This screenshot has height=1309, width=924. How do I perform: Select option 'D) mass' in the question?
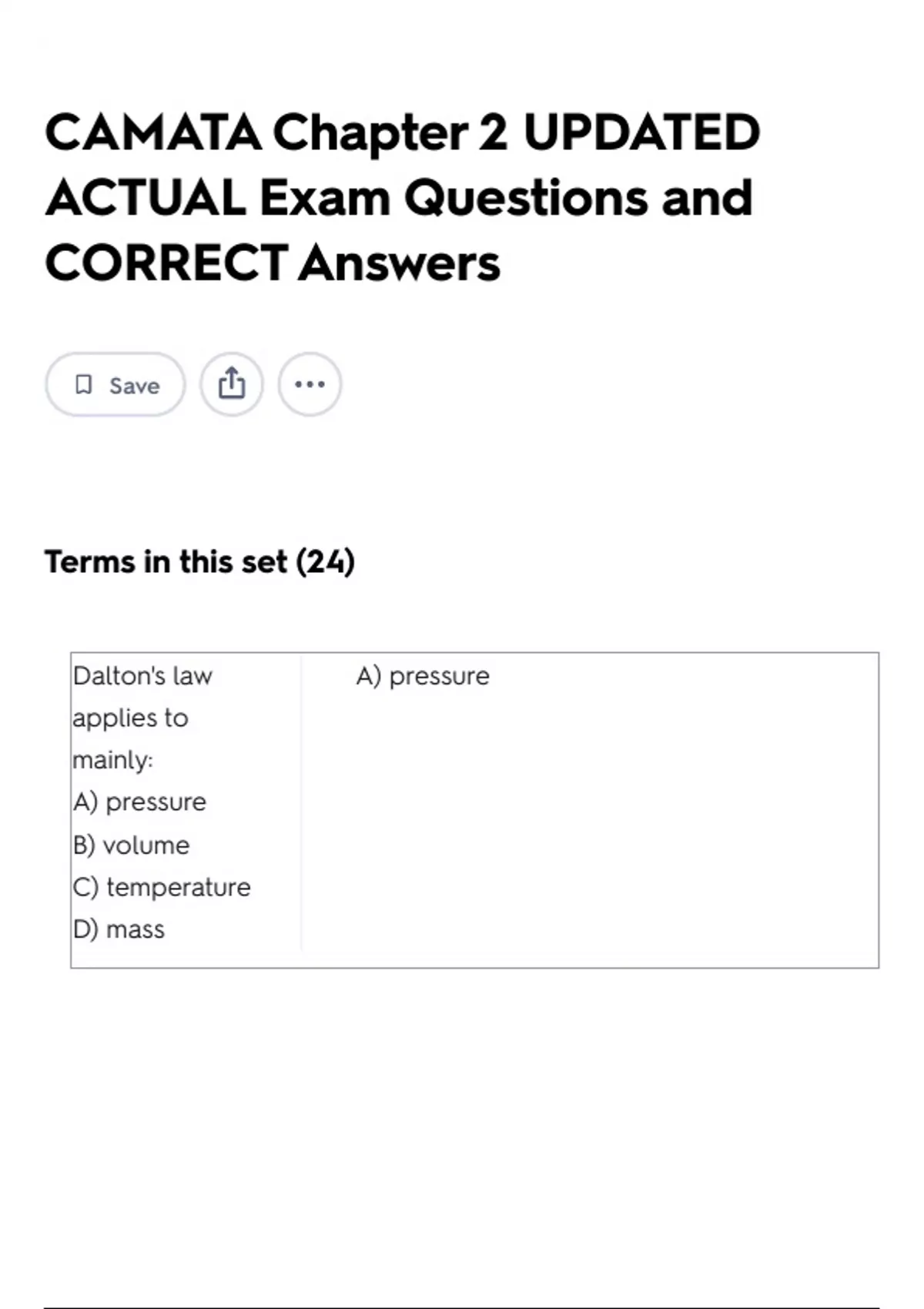119,929
